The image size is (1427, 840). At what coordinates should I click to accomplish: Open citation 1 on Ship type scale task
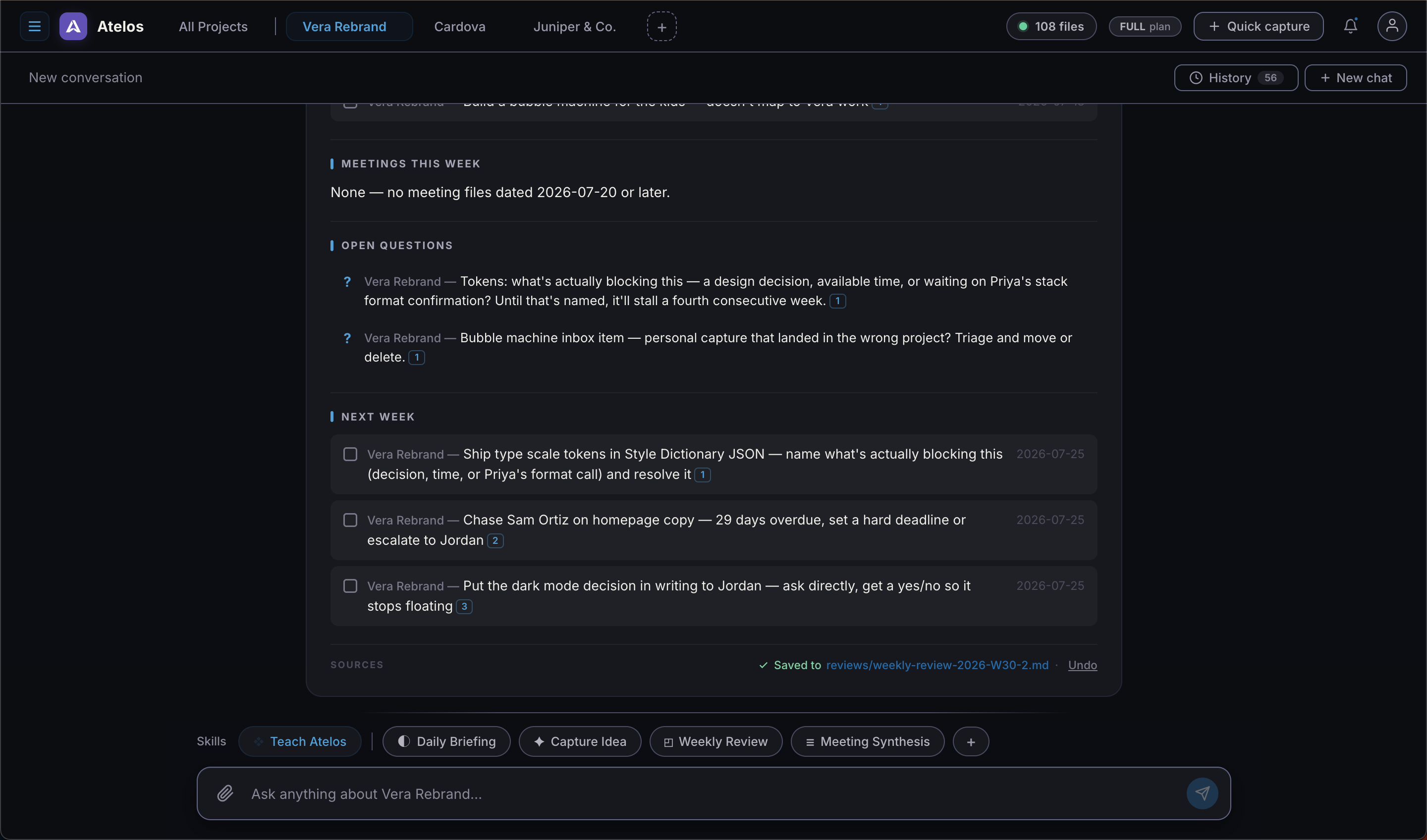[x=703, y=474]
